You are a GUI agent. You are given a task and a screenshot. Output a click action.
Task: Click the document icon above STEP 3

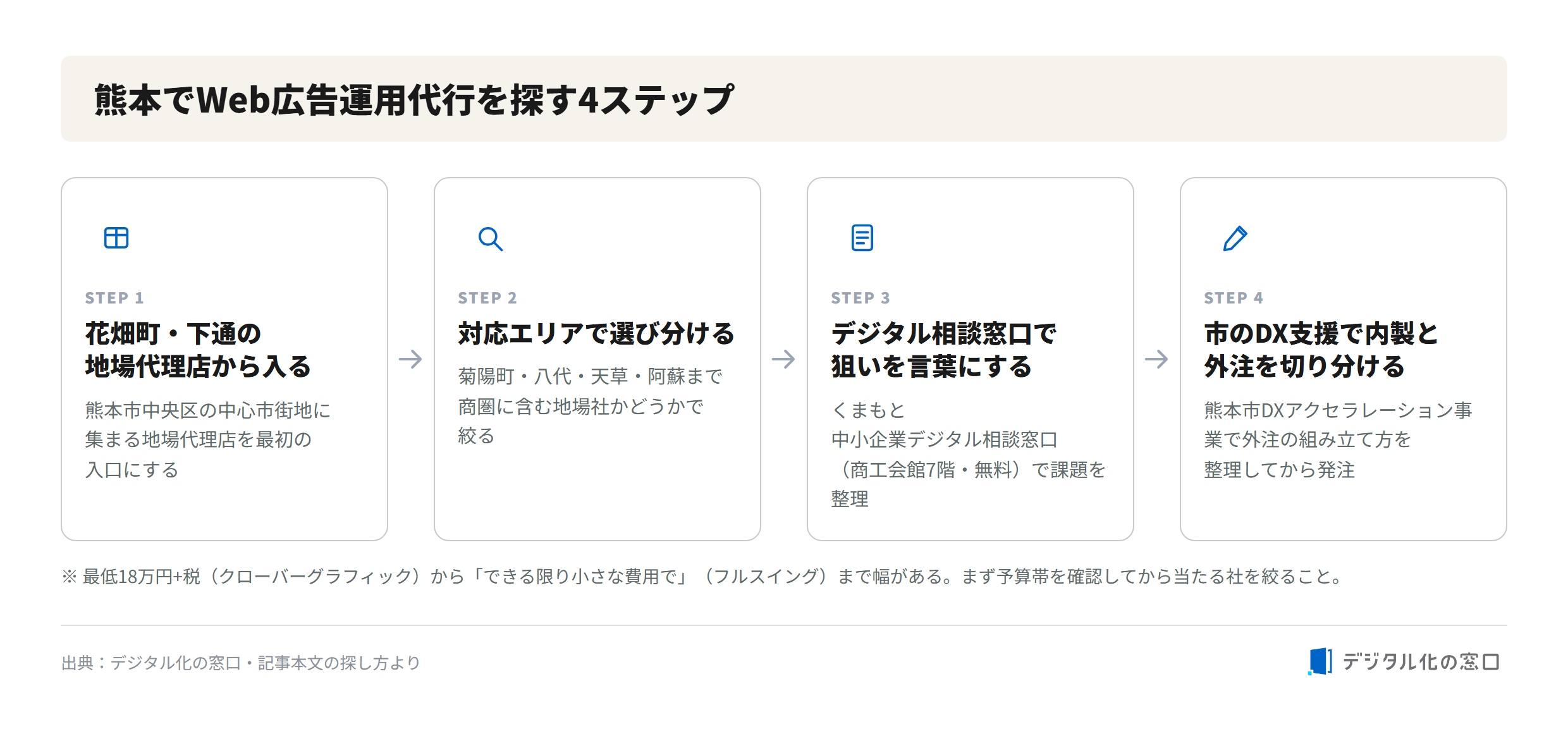862,238
